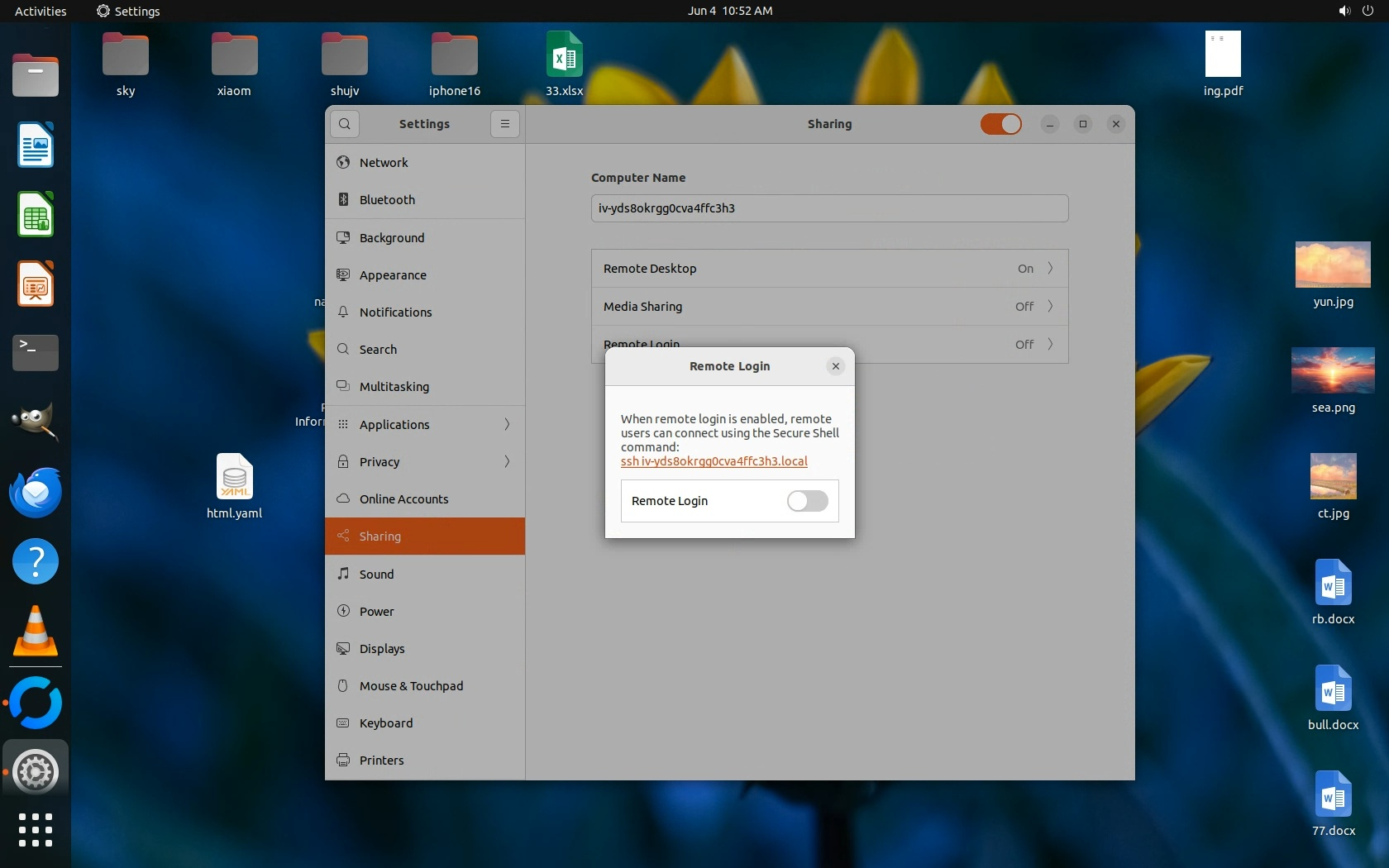Open the Show Applications grid
This screenshot has width=1389, height=868.
click(x=36, y=830)
